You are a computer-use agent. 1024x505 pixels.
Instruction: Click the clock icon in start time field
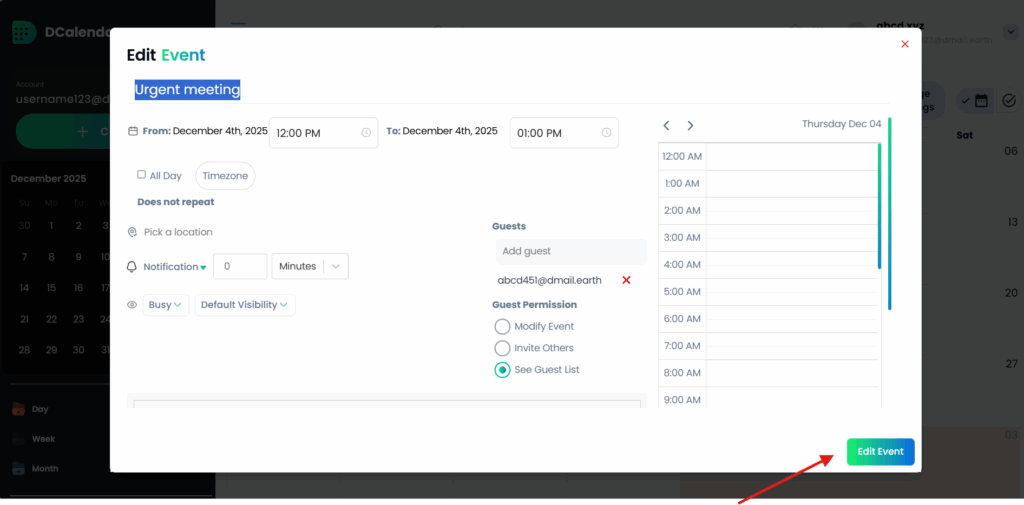pyautogui.click(x=366, y=133)
